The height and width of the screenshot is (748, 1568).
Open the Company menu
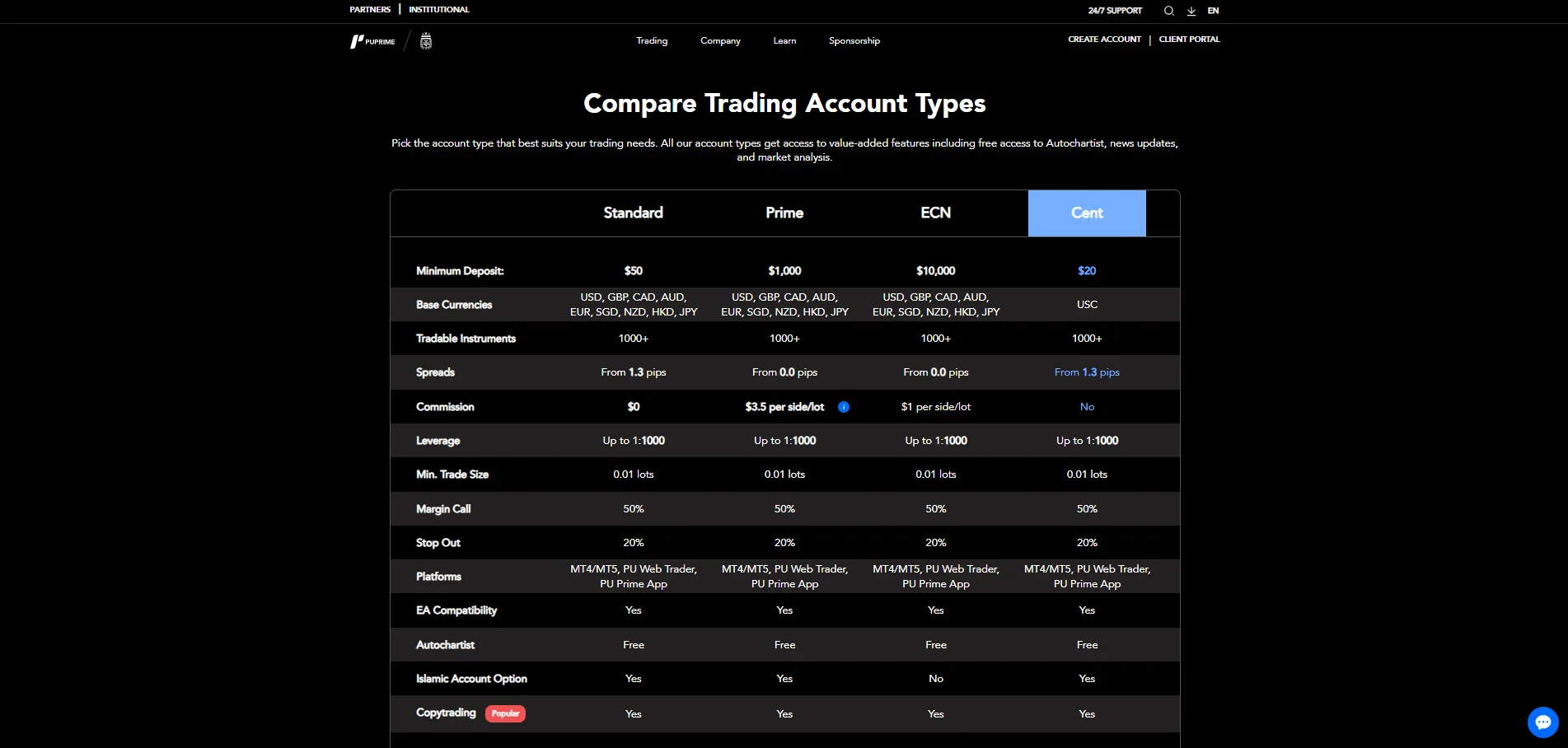(x=720, y=41)
